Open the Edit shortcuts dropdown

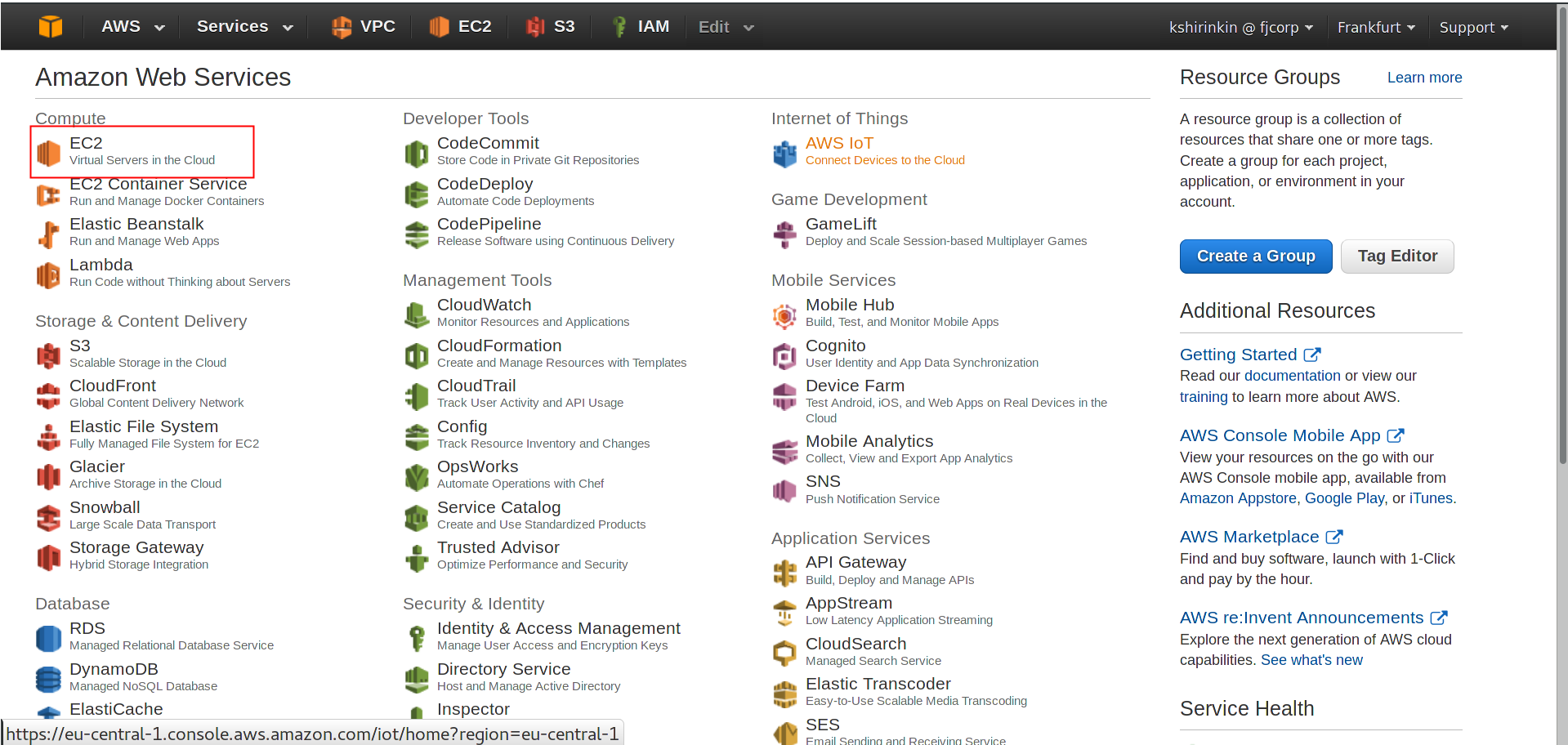tap(726, 27)
